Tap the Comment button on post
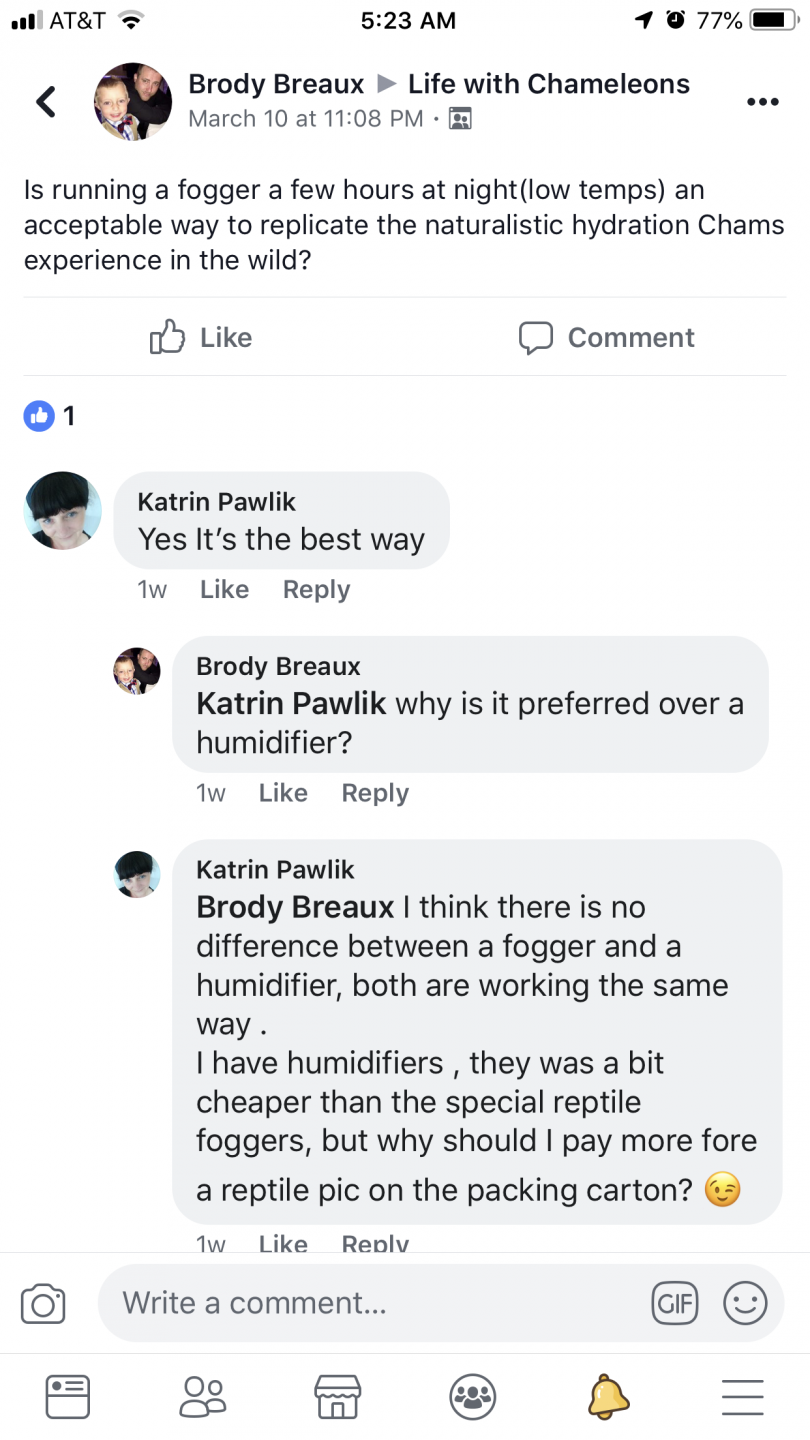Viewport: 810px width, 1440px height. (x=607, y=338)
